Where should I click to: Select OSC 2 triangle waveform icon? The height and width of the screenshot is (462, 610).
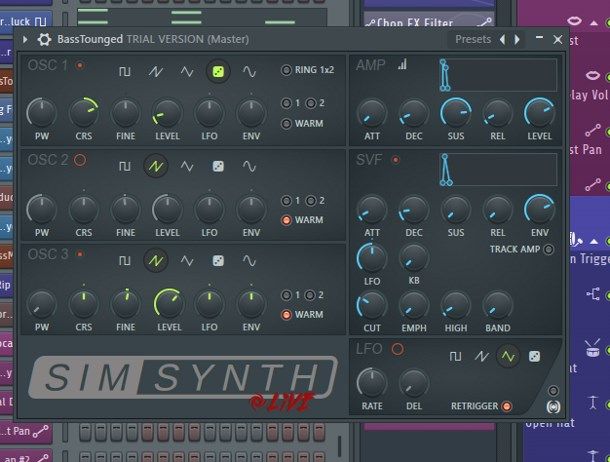pos(187,166)
